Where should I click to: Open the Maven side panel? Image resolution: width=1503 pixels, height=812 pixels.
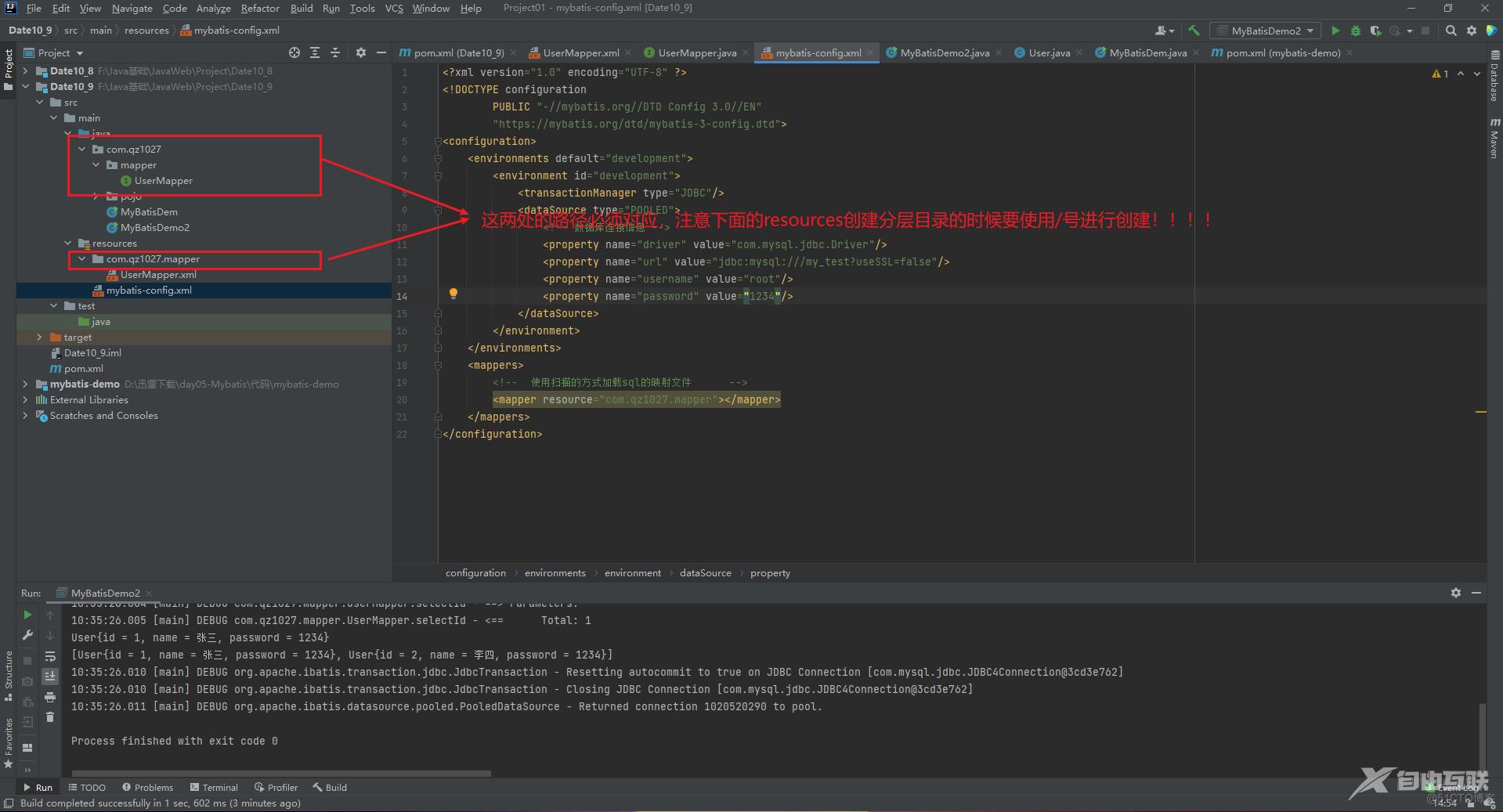[1494, 138]
